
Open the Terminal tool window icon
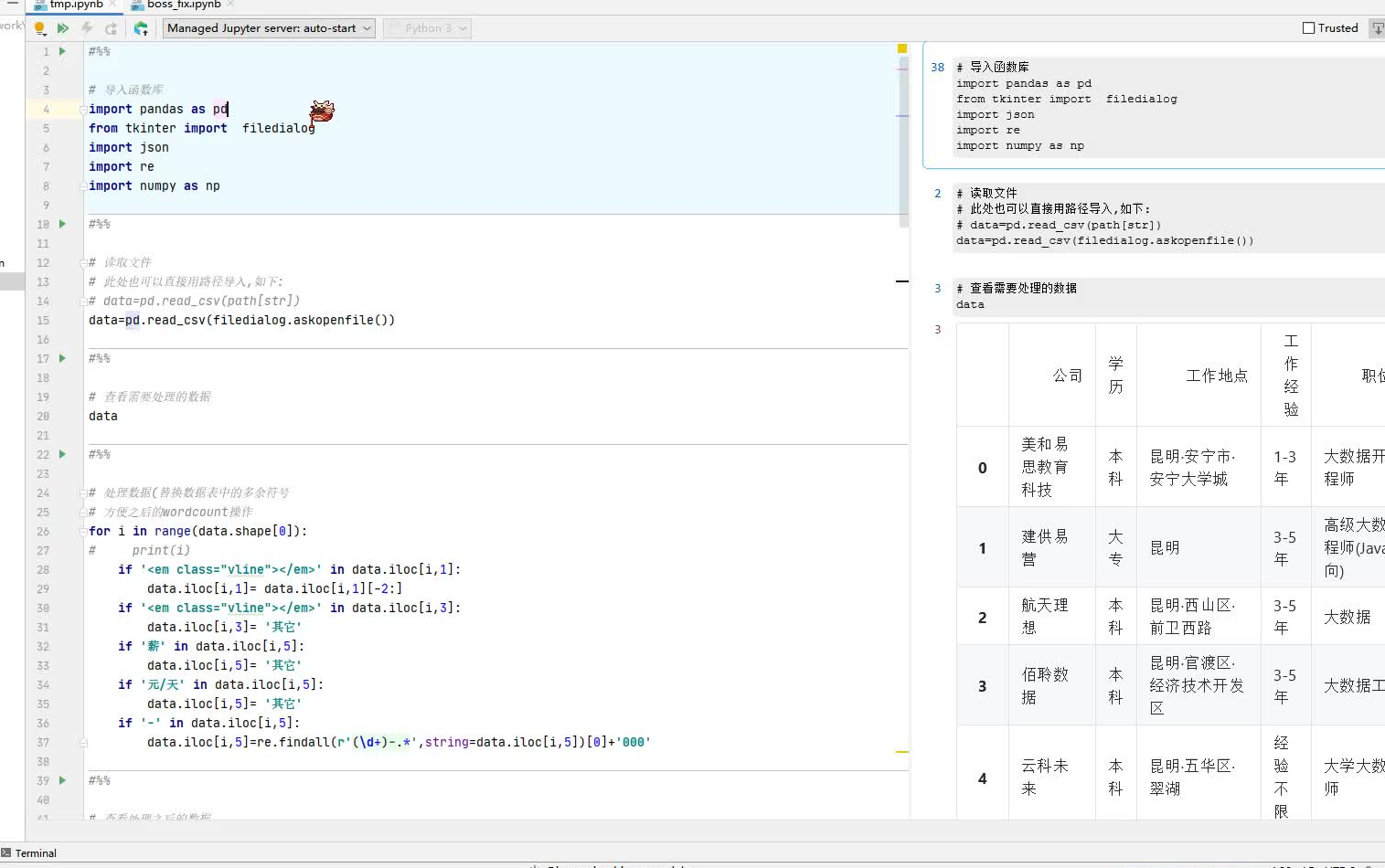point(8,852)
